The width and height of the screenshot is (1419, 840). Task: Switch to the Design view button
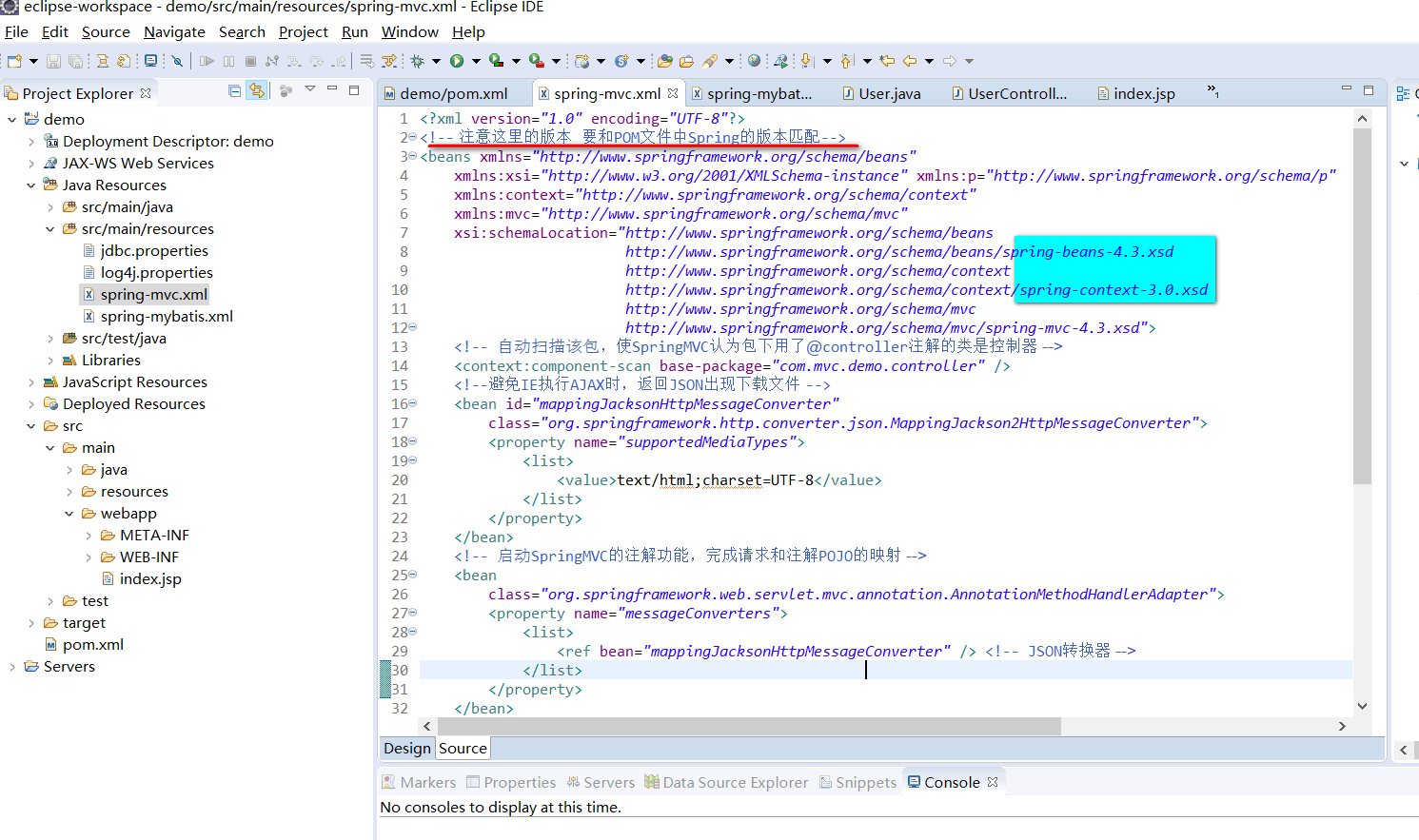[406, 748]
